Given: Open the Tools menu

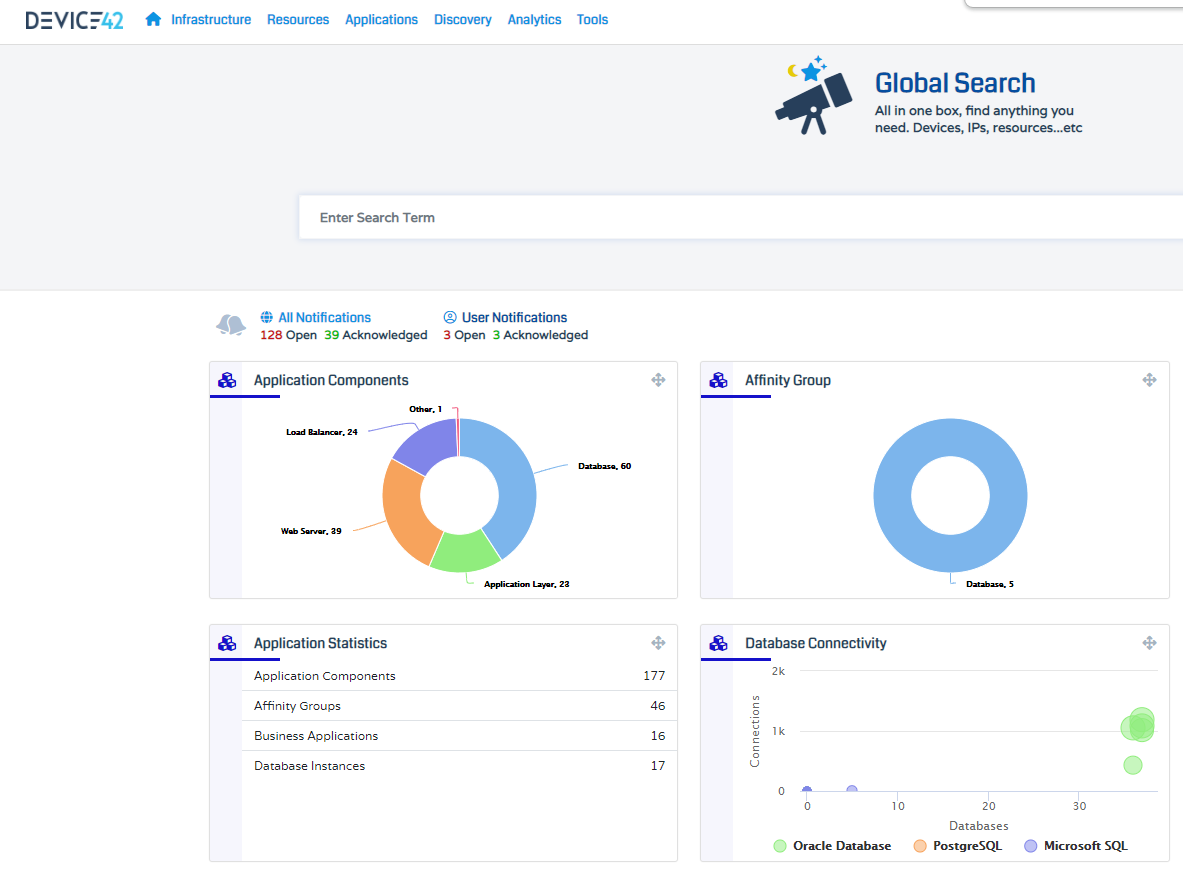Looking at the screenshot, I should (x=592, y=19).
